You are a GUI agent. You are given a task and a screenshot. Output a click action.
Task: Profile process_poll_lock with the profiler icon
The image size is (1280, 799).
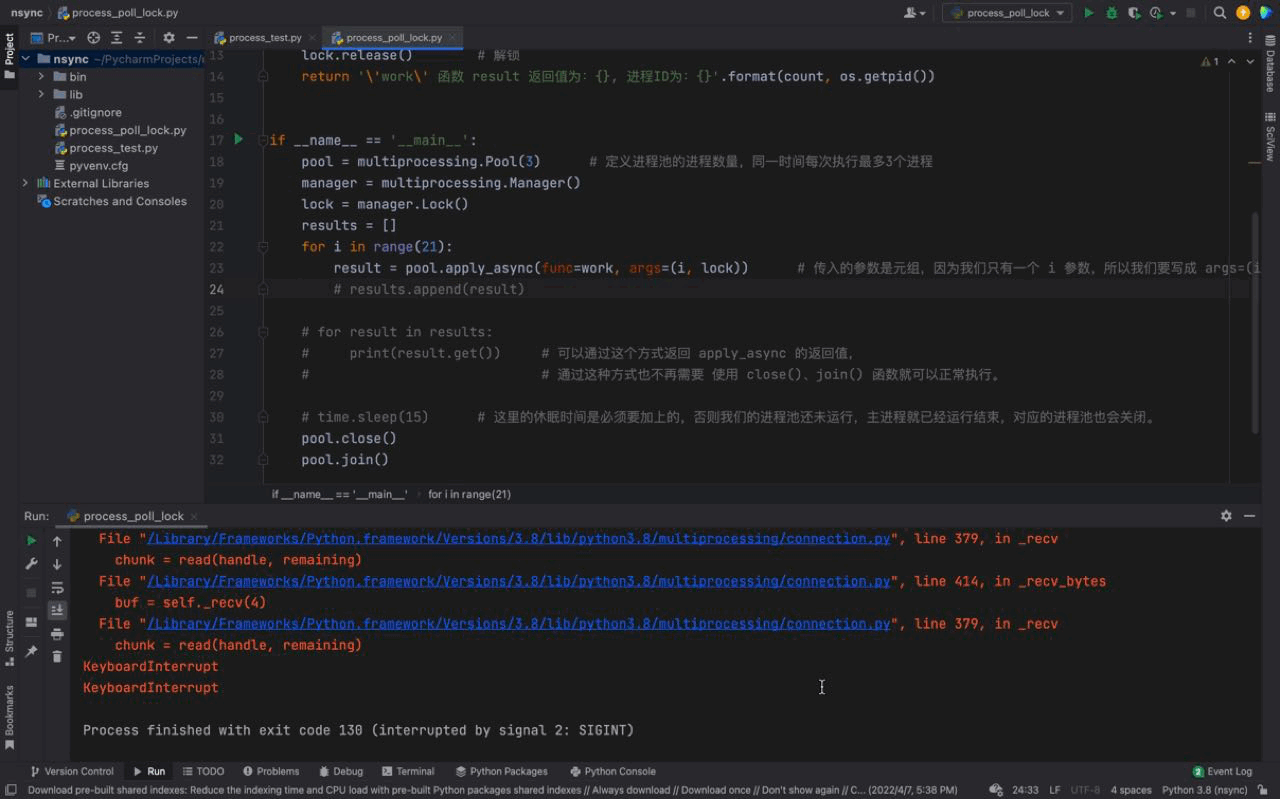pos(1157,13)
